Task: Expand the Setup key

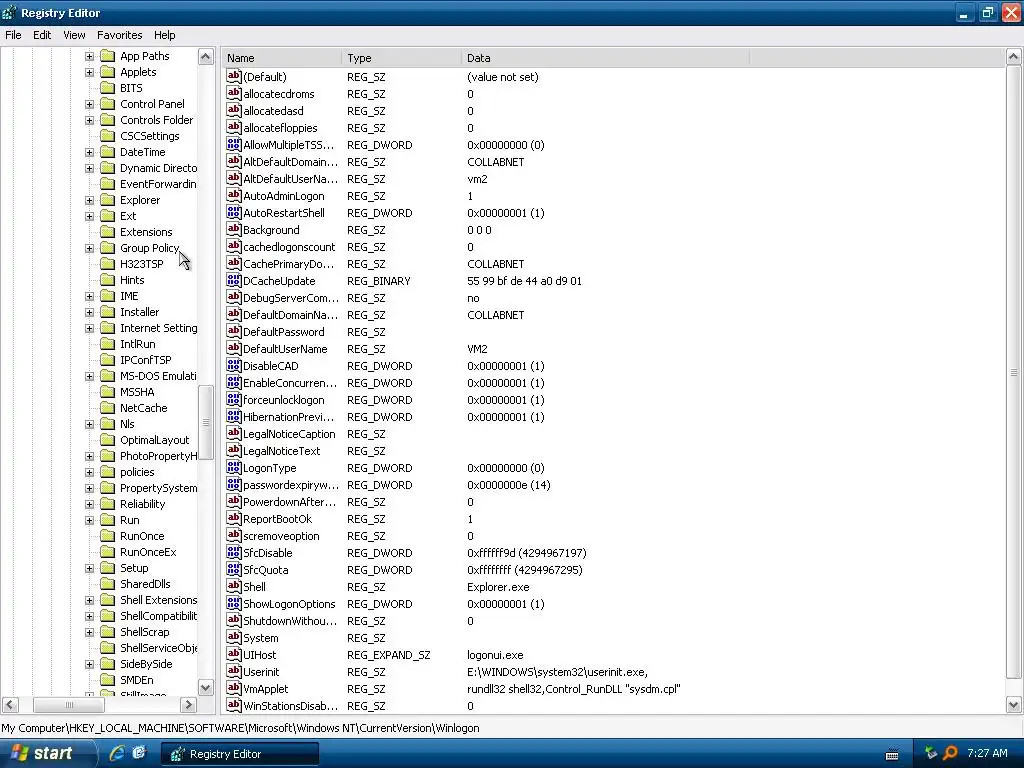Action: [x=89, y=568]
